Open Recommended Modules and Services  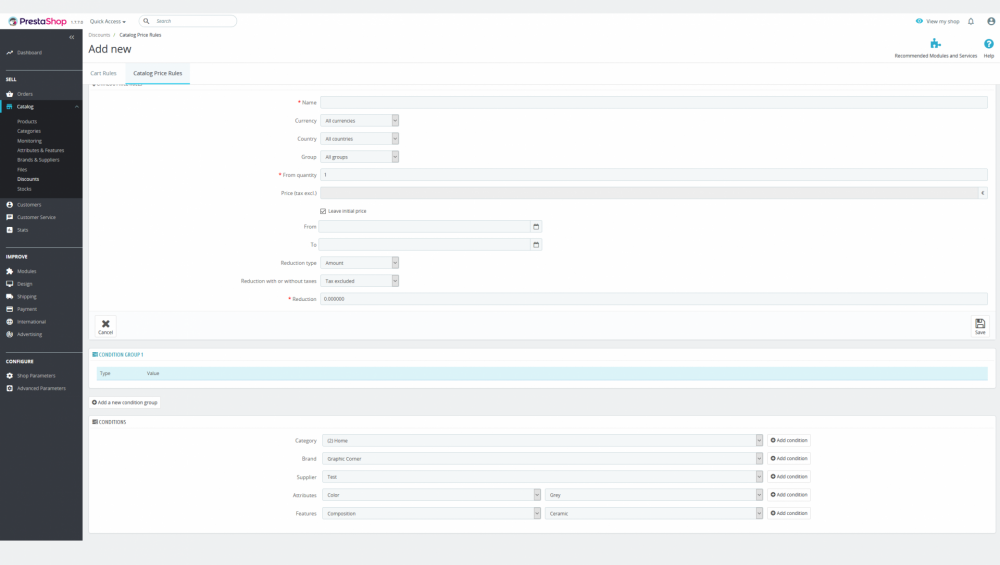(x=935, y=48)
